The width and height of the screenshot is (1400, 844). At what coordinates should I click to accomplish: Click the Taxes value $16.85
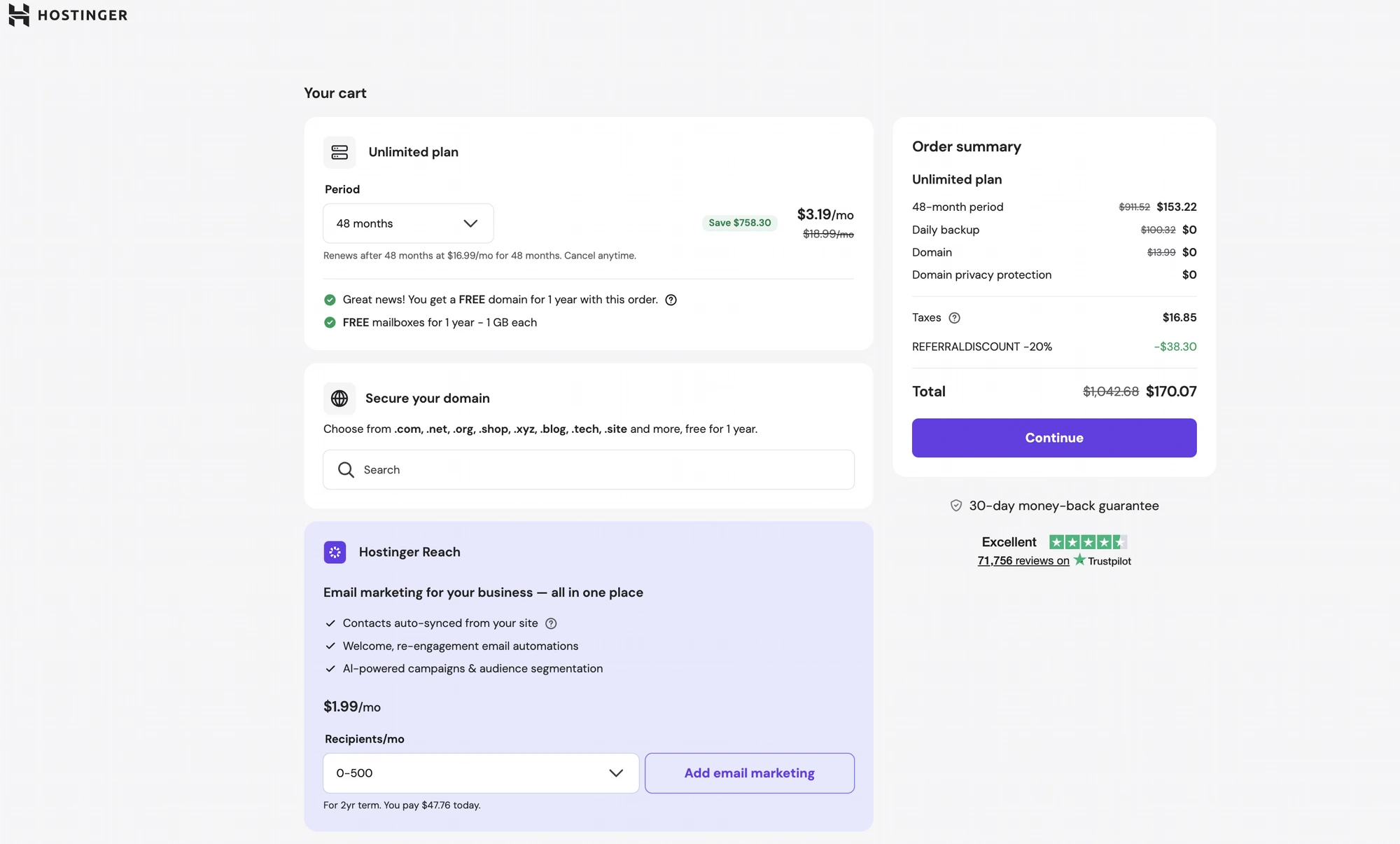click(1179, 317)
